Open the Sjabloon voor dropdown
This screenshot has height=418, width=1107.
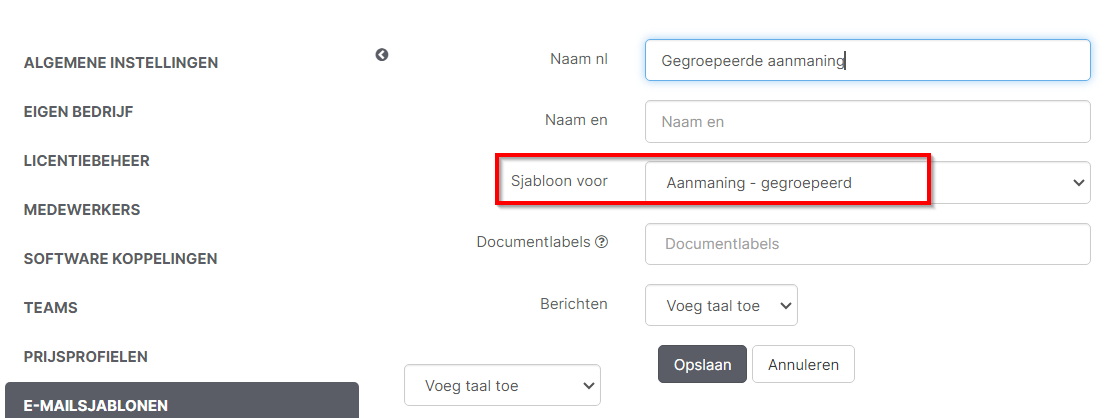[x=866, y=183]
